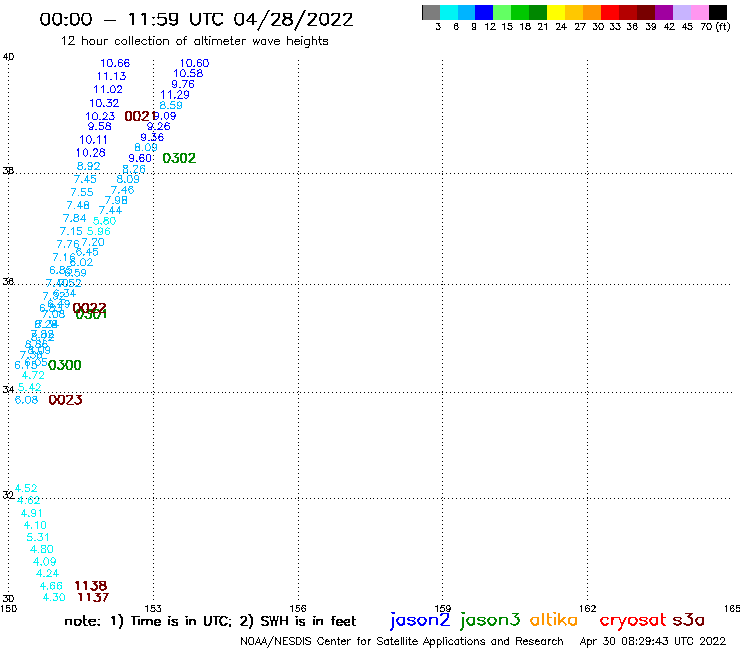This screenshot has width=740, height=650.
Task: Click the wave height value 5.31
Action: tap(38, 537)
